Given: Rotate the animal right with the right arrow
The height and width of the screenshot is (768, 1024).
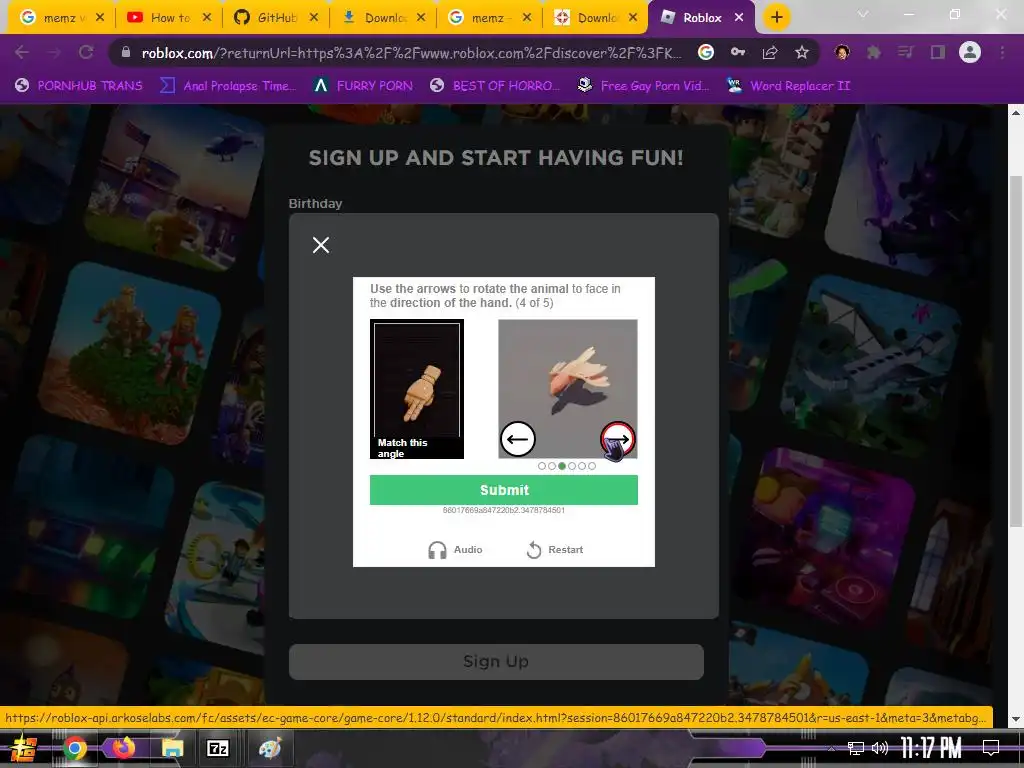Looking at the screenshot, I should [618, 439].
